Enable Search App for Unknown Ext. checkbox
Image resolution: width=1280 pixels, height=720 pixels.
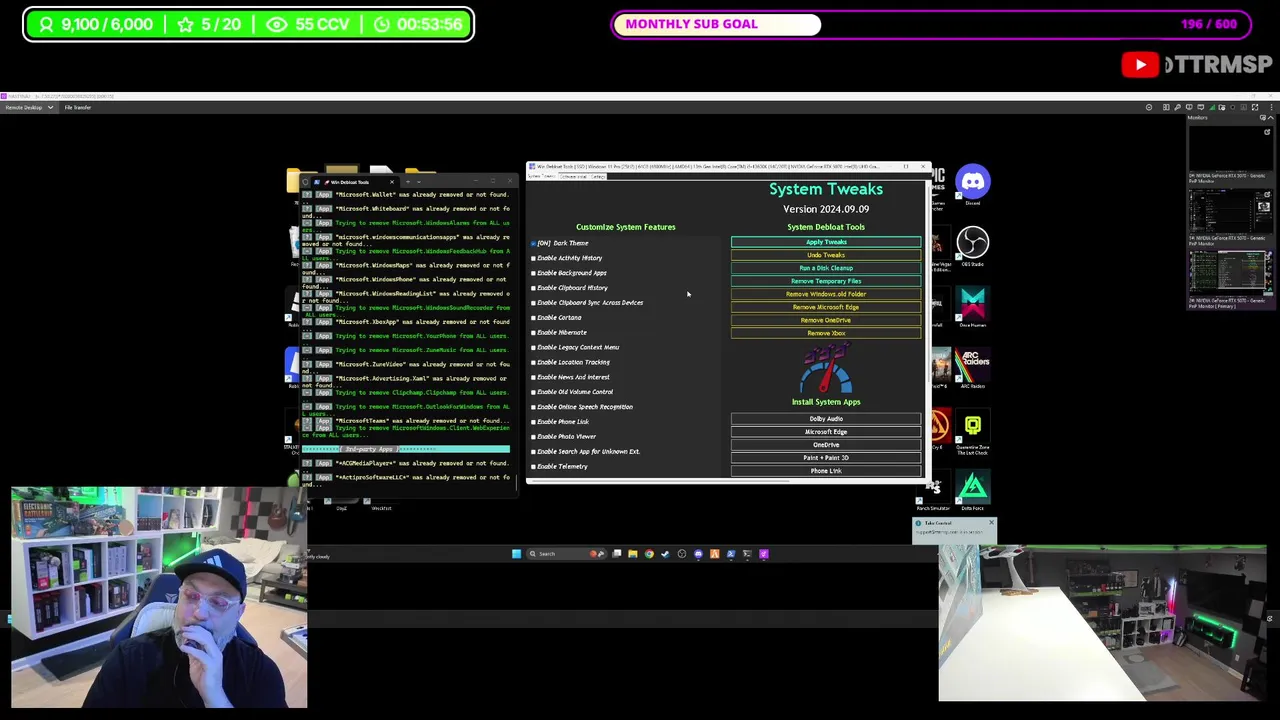click(533, 452)
